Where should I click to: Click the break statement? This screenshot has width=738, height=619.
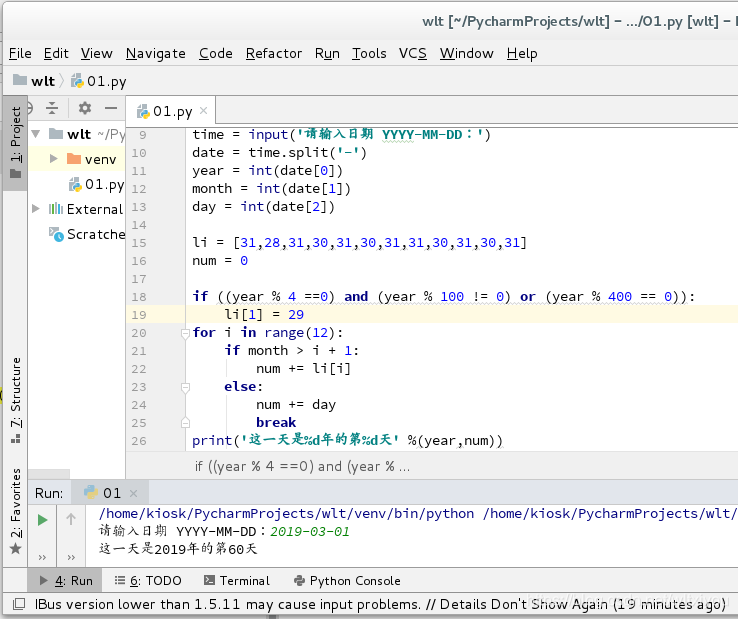pos(276,422)
